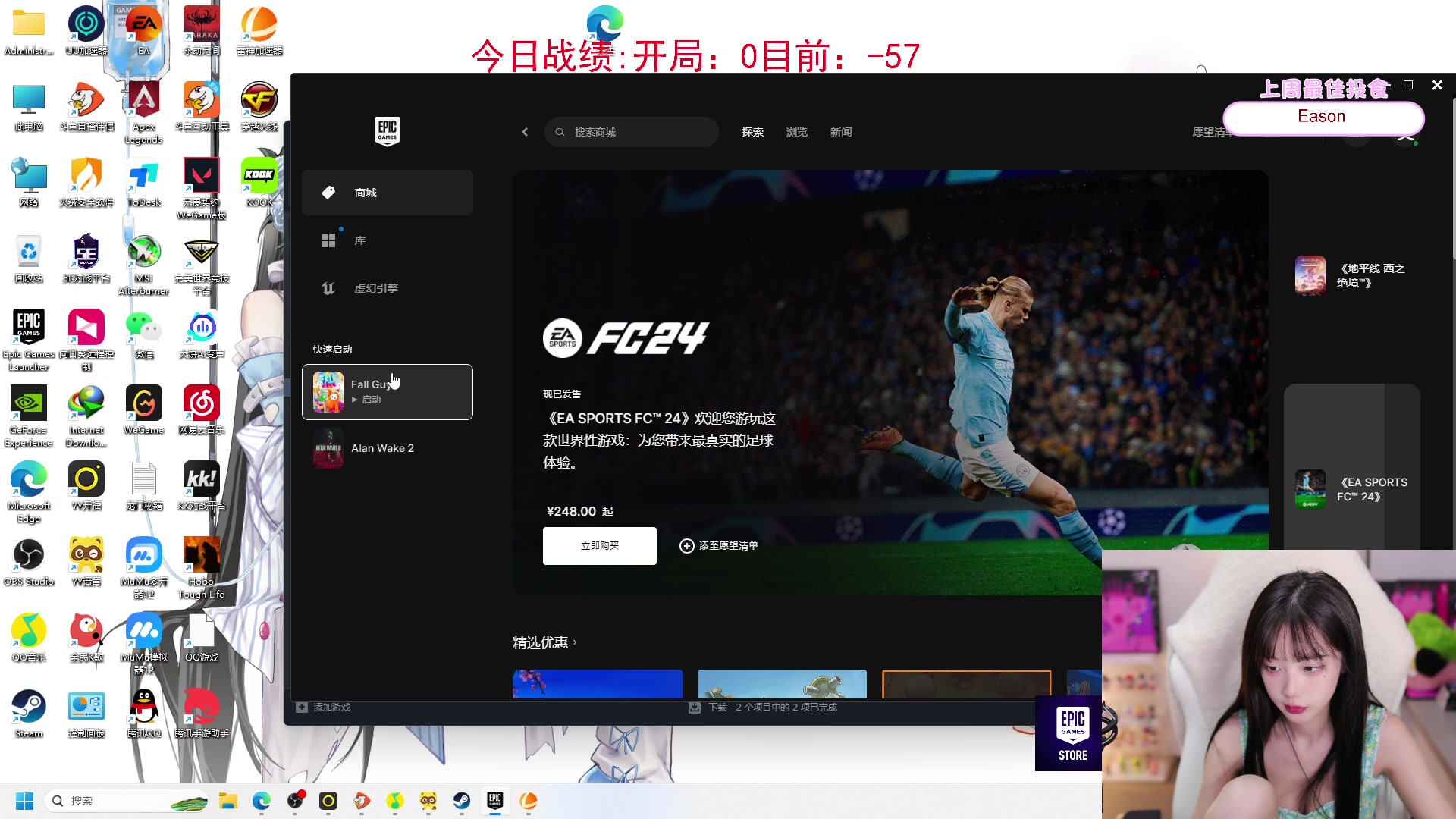
Task: Click 添加游戏 add game at the bottom
Action: click(324, 707)
